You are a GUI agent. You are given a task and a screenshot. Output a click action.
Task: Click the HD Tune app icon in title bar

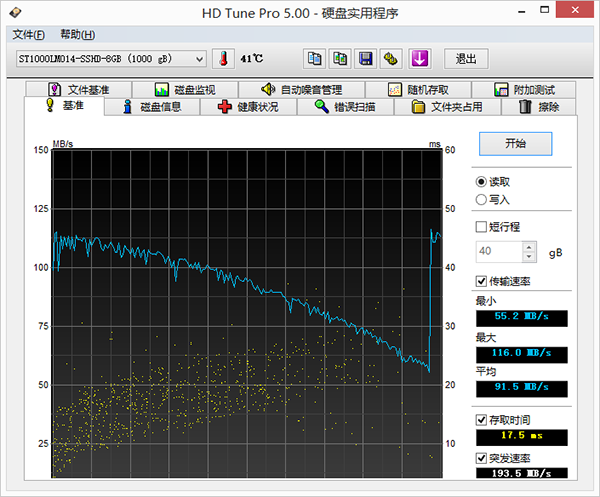[15, 13]
